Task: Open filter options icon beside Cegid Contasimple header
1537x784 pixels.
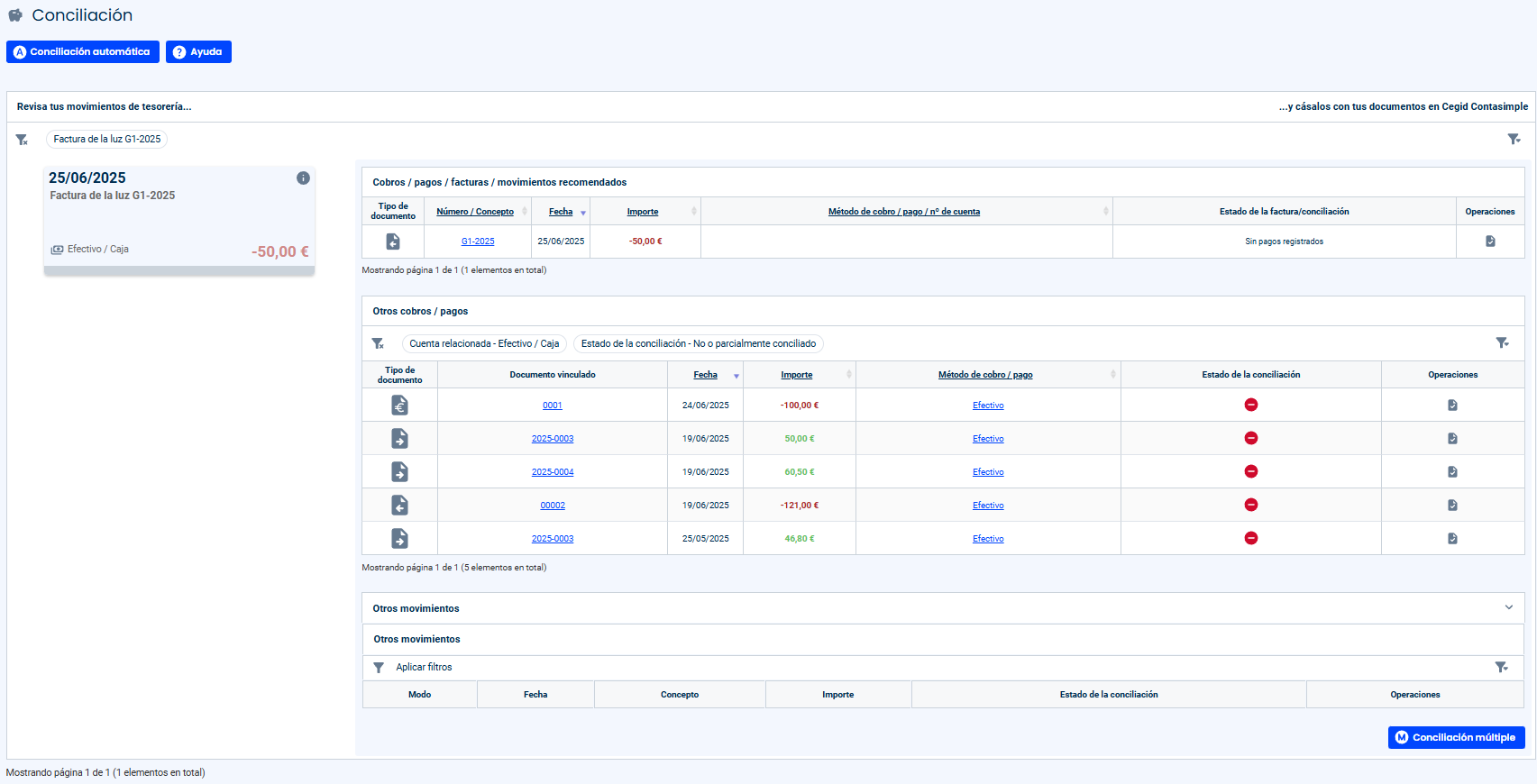Action: (x=1514, y=139)
